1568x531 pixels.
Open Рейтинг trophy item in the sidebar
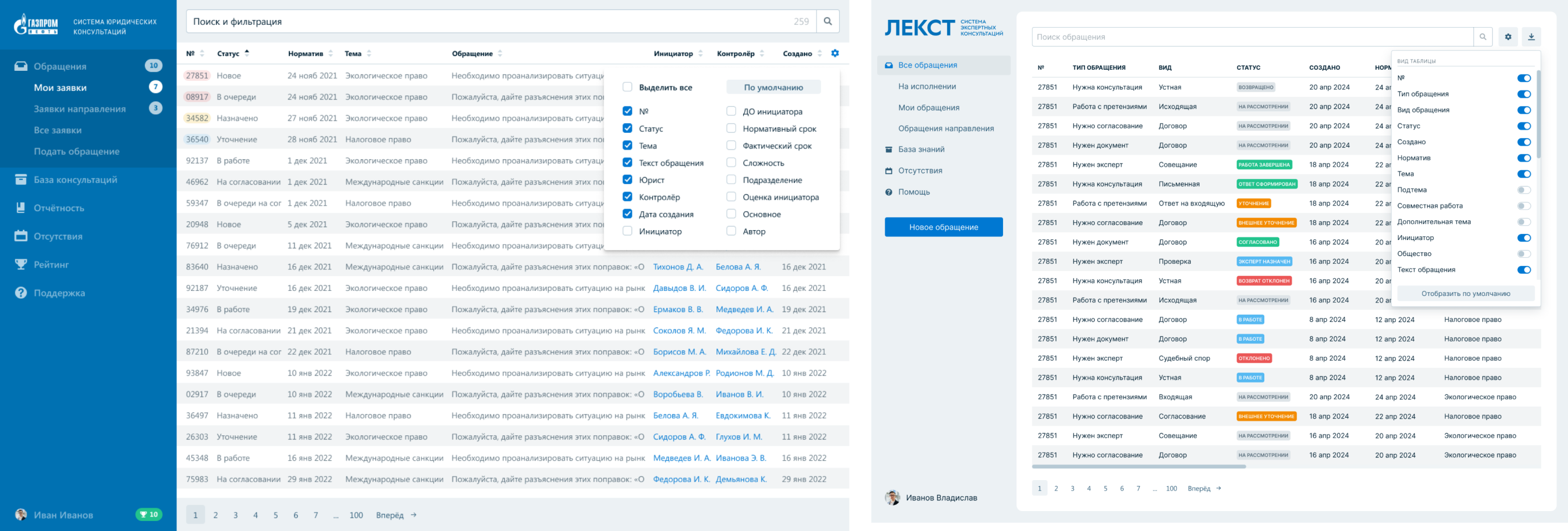[51, 264]
